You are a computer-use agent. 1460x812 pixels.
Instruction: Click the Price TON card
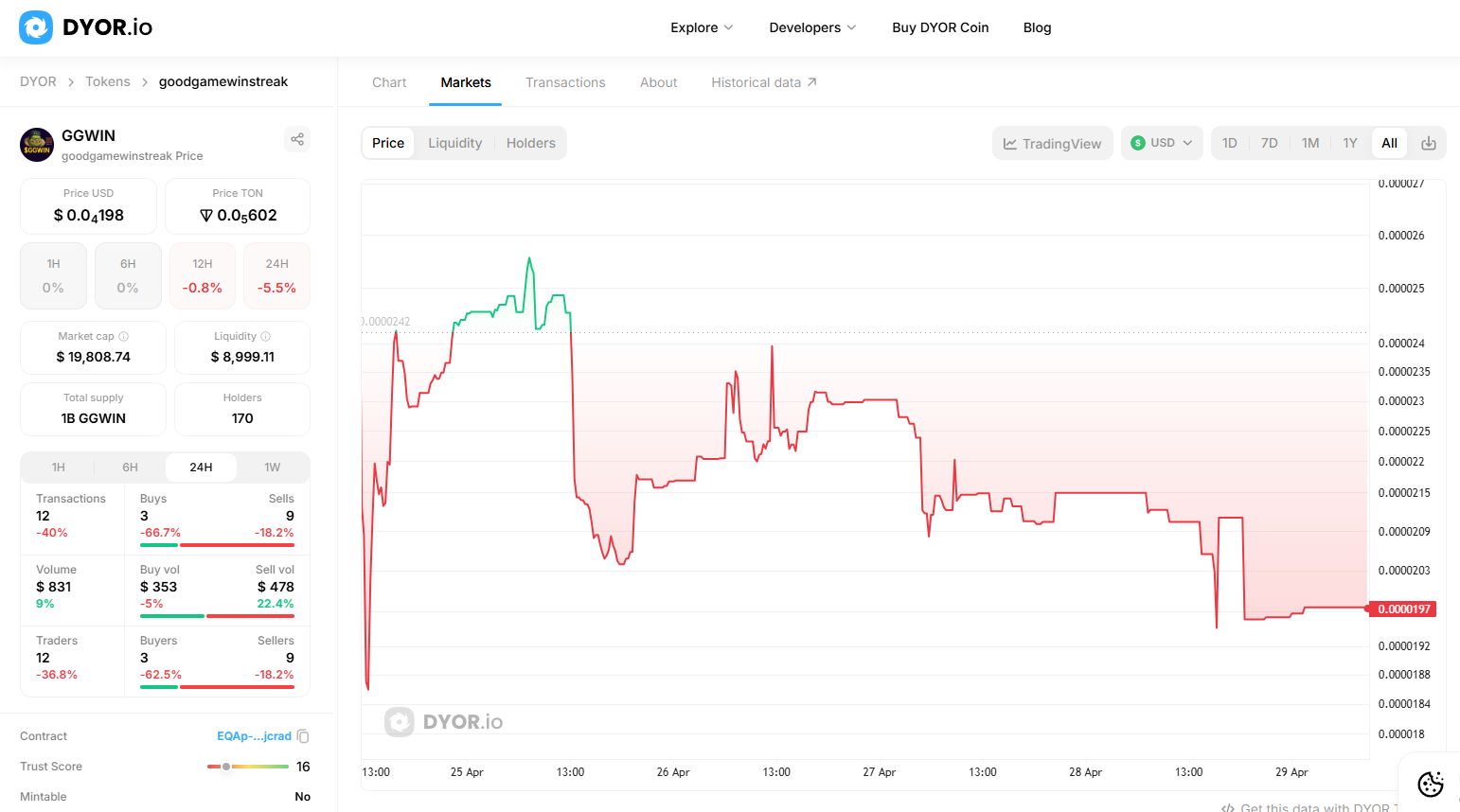point(238,206)
